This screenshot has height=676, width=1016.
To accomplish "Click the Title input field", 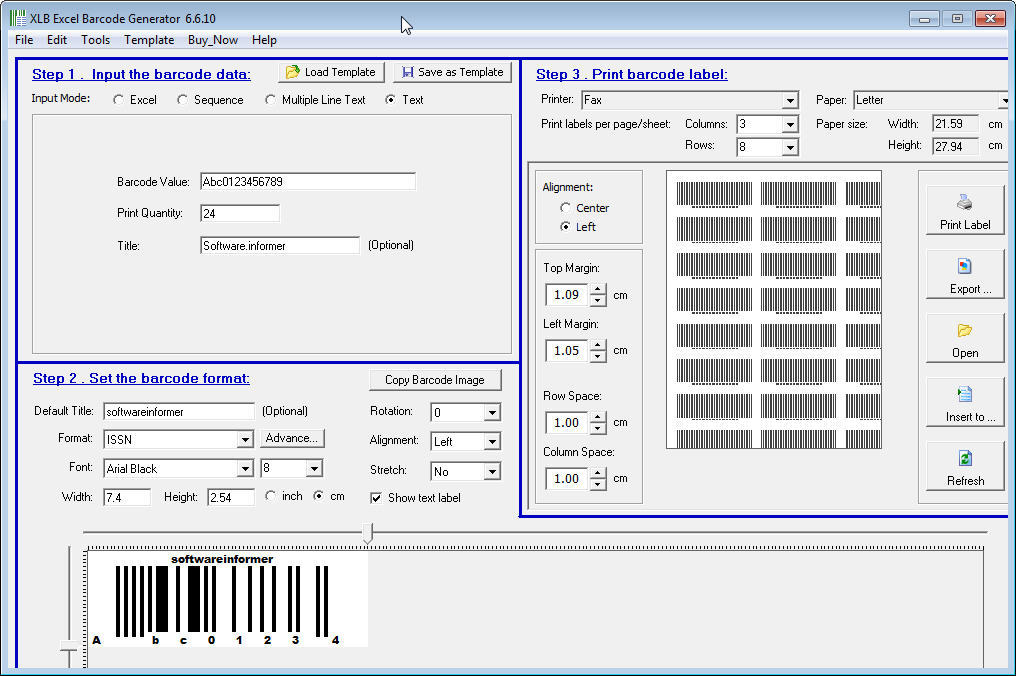I will 280,246.
